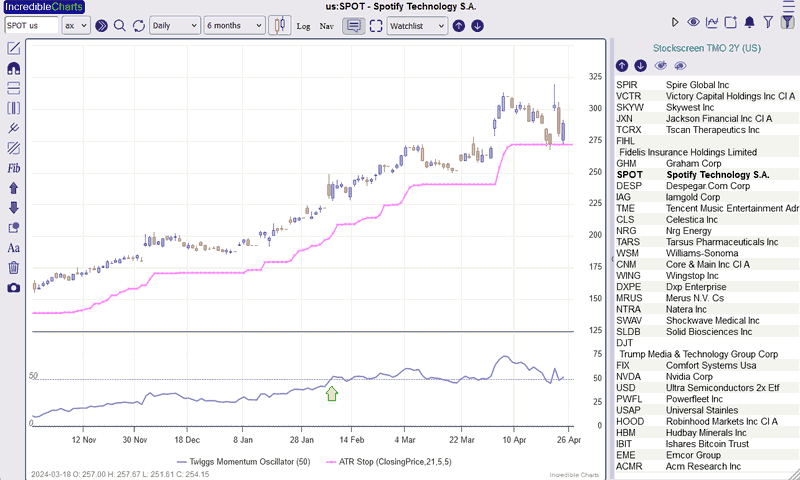Select Graham Corp row

[x=707, y=163]
